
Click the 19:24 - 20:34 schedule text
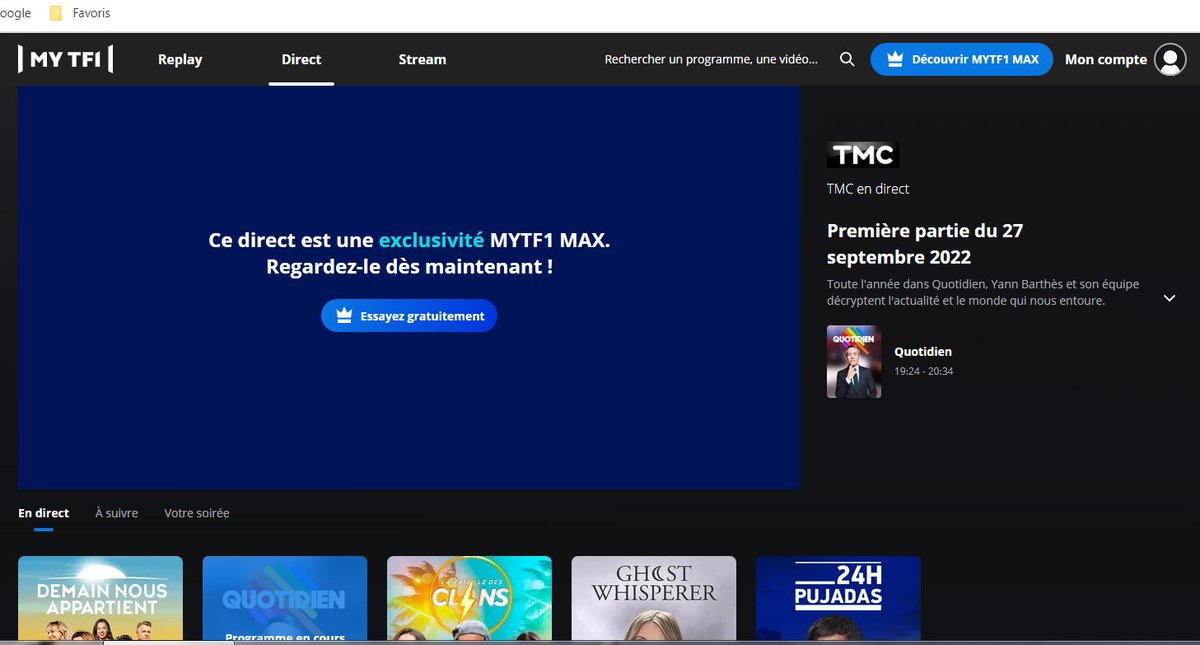pyautogui.click(x=924, y=371)
